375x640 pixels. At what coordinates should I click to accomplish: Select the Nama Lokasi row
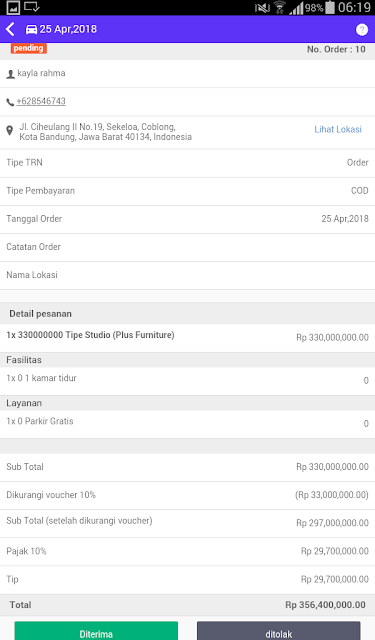pos(187,276)
